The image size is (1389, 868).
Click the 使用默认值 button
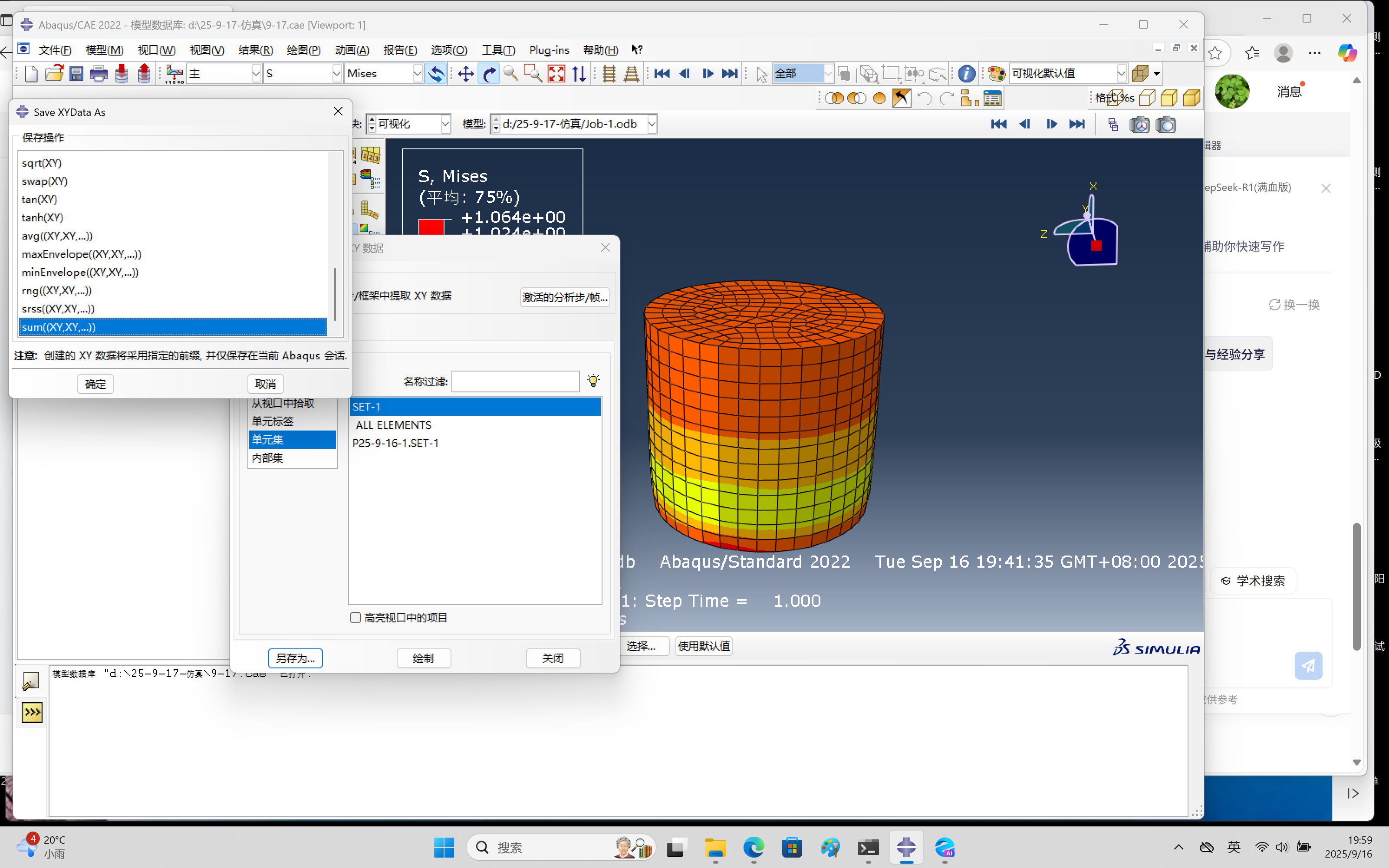(x=704, y=646)
